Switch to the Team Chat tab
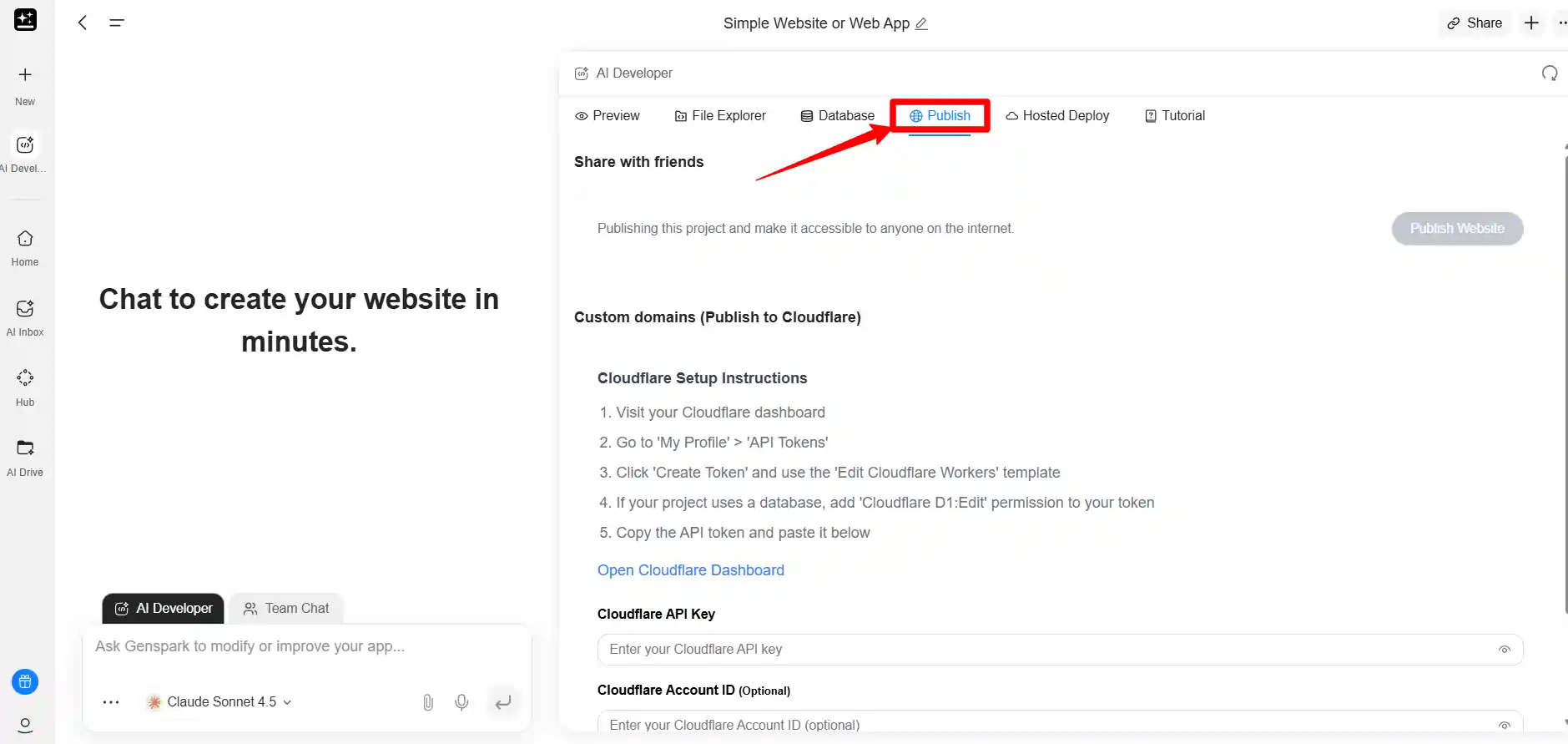The image size is (1568, 744). (286, 608)
